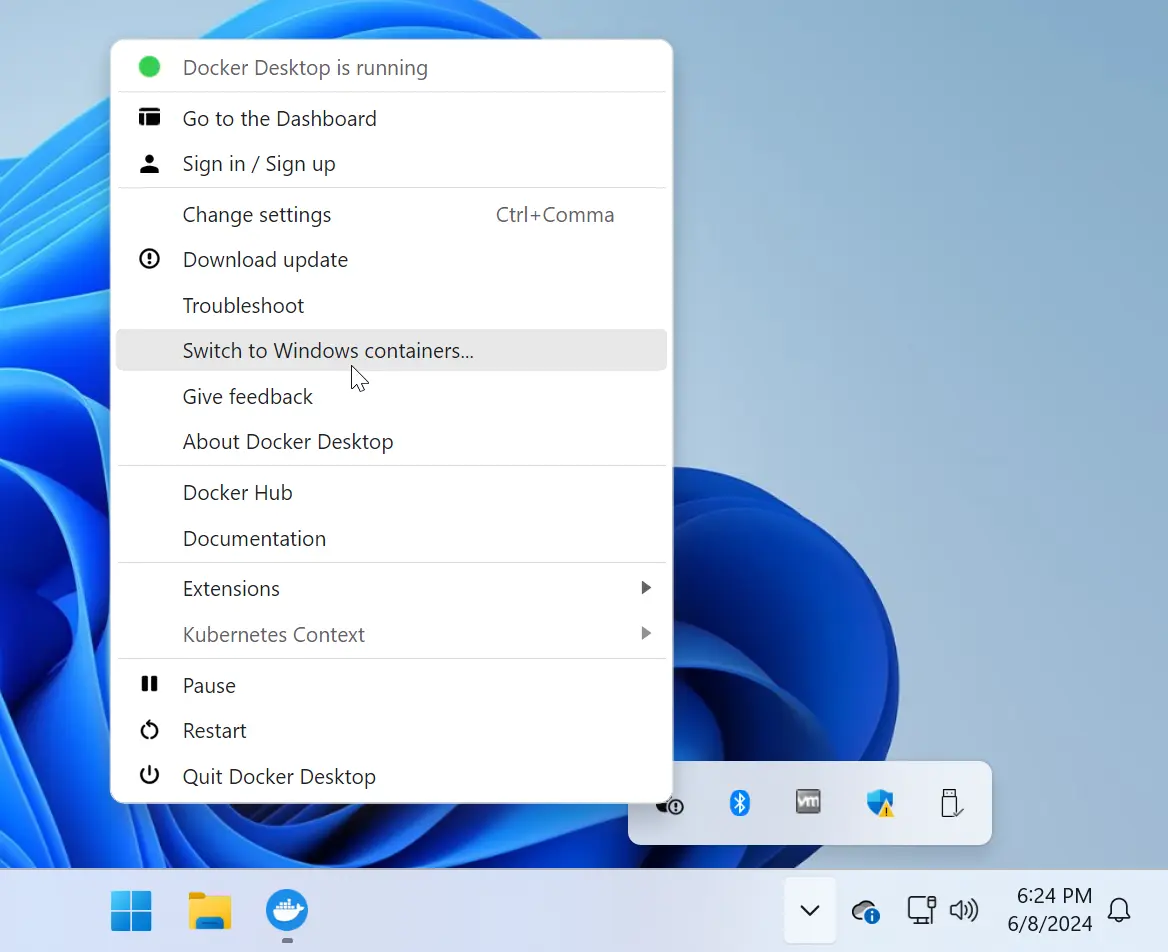Click the volume speaker icon in taskbar
Image resolution: width=1168 pixels, height=952 pixels.
(964, 910)
